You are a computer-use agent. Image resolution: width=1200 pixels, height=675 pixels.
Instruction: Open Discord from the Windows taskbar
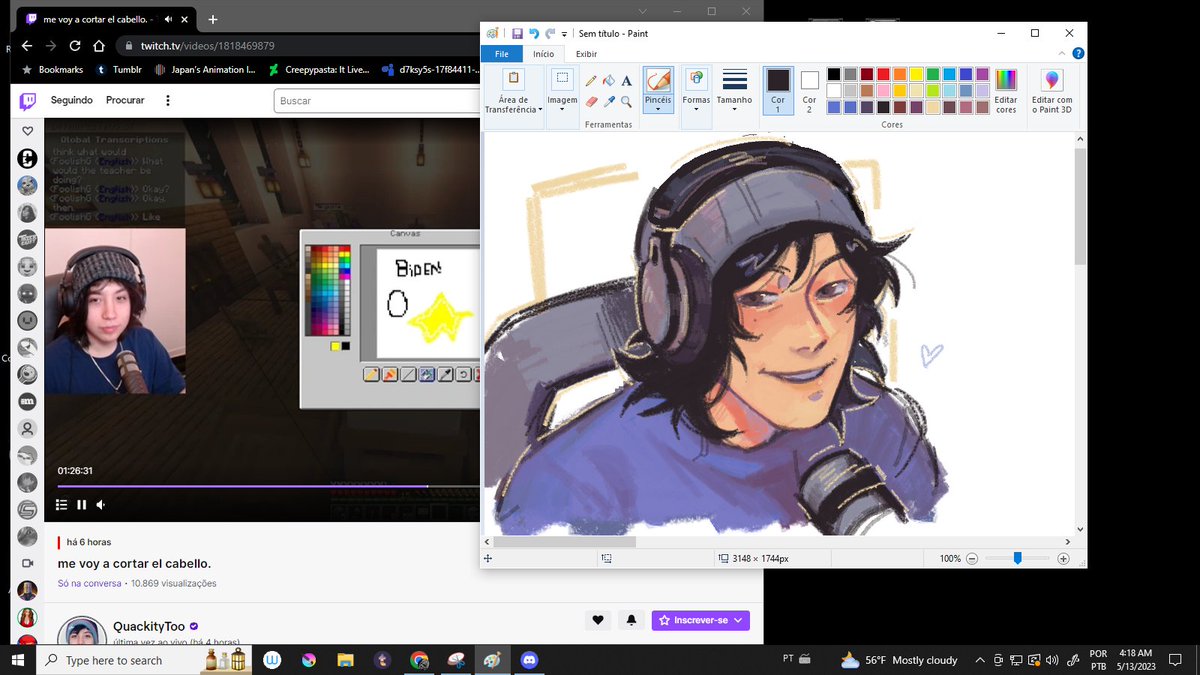[529, 660]
